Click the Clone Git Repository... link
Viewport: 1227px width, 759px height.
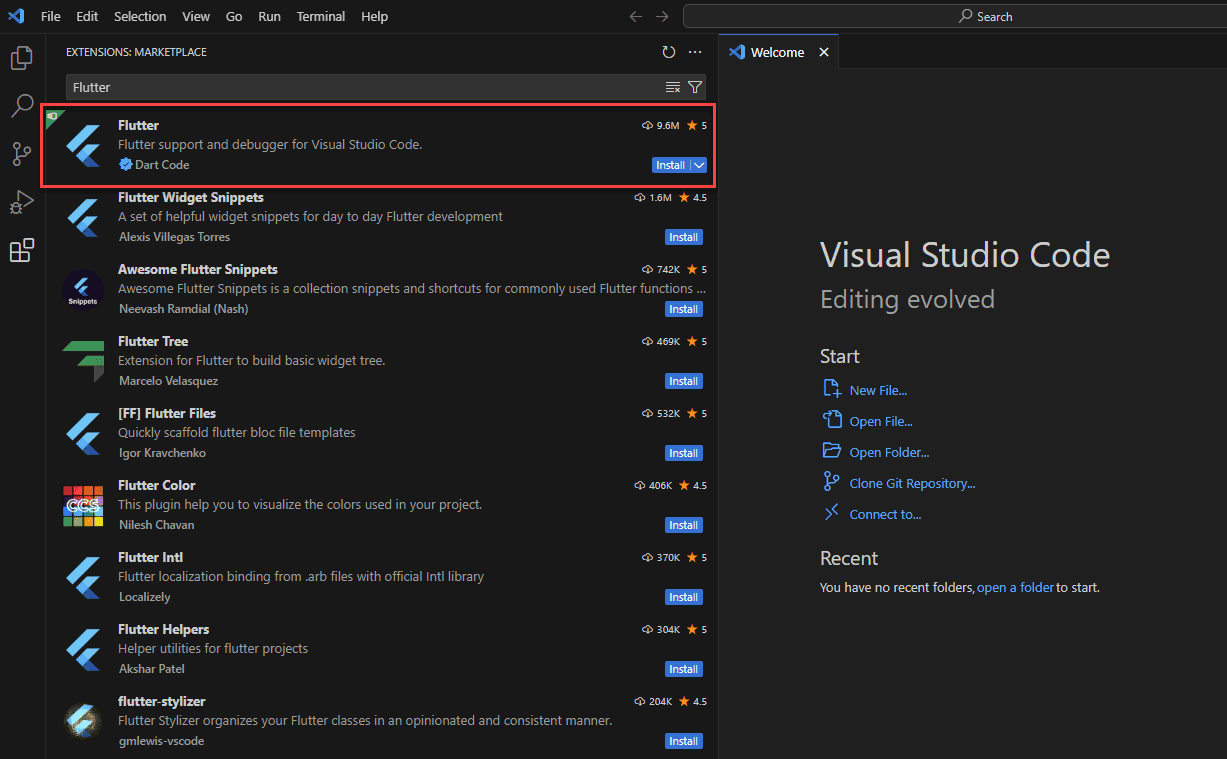(x=912, y=483)
